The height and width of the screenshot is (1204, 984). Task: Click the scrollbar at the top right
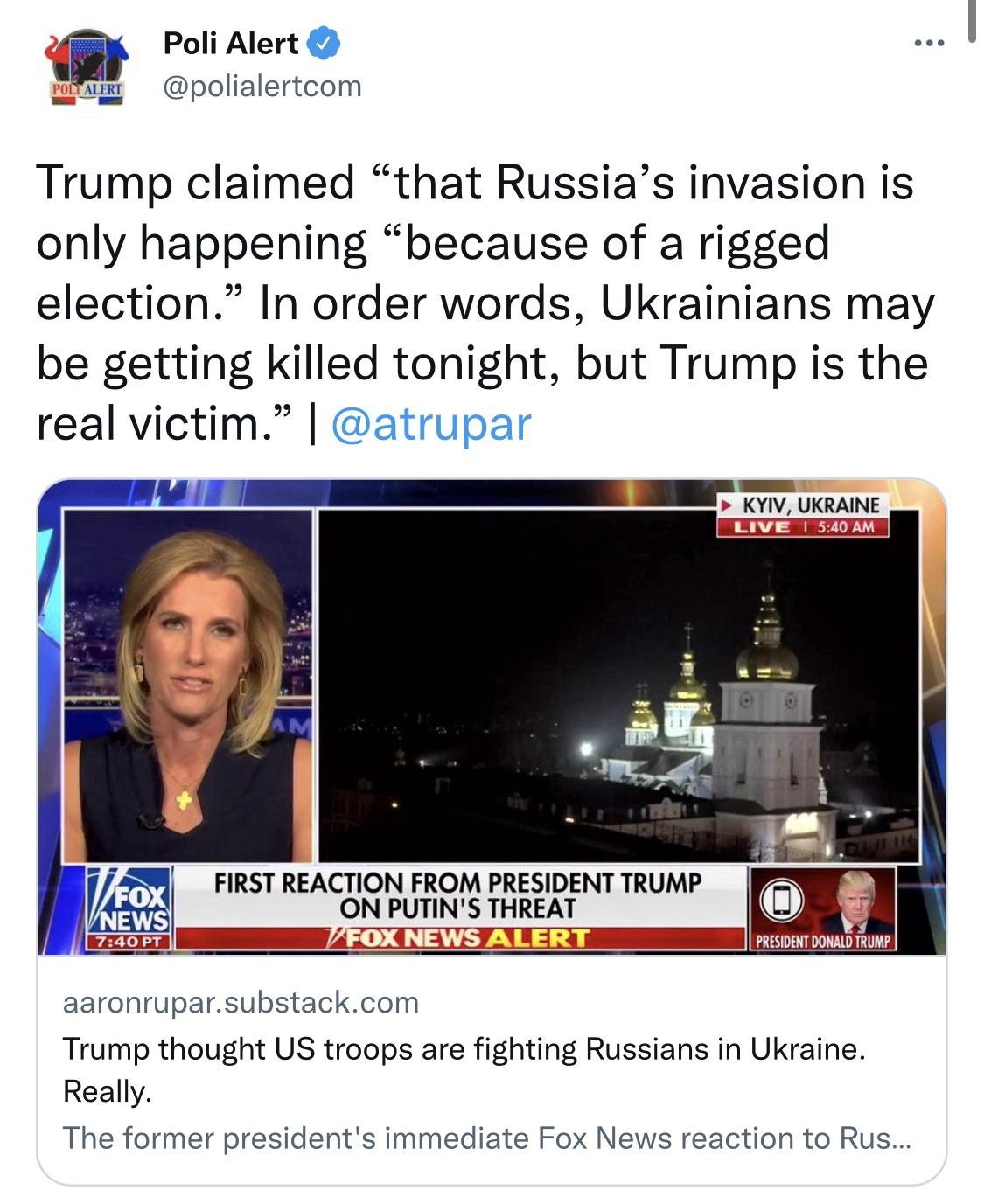971,22
